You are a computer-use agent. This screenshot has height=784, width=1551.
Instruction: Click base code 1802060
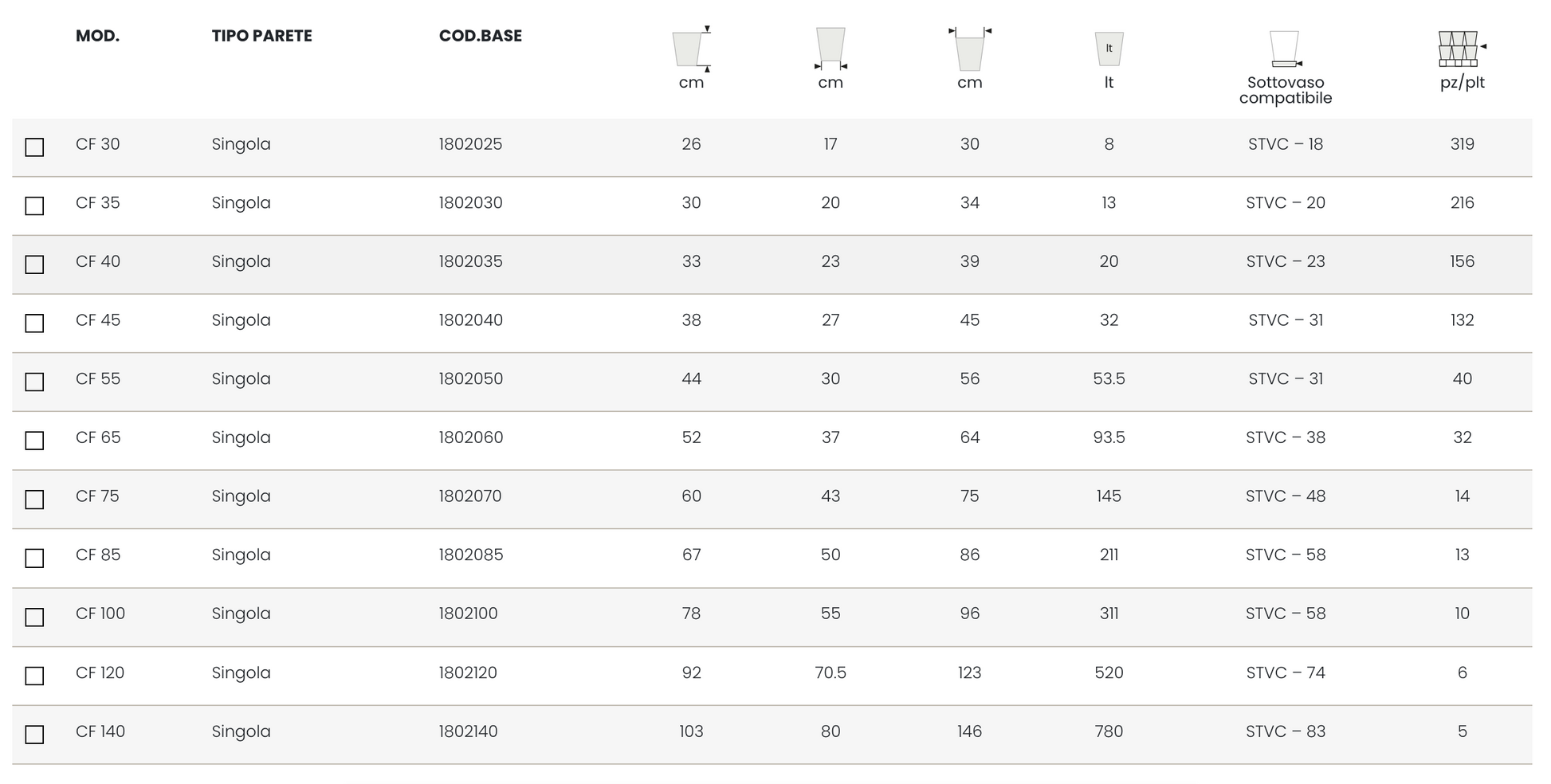[470, 437]
